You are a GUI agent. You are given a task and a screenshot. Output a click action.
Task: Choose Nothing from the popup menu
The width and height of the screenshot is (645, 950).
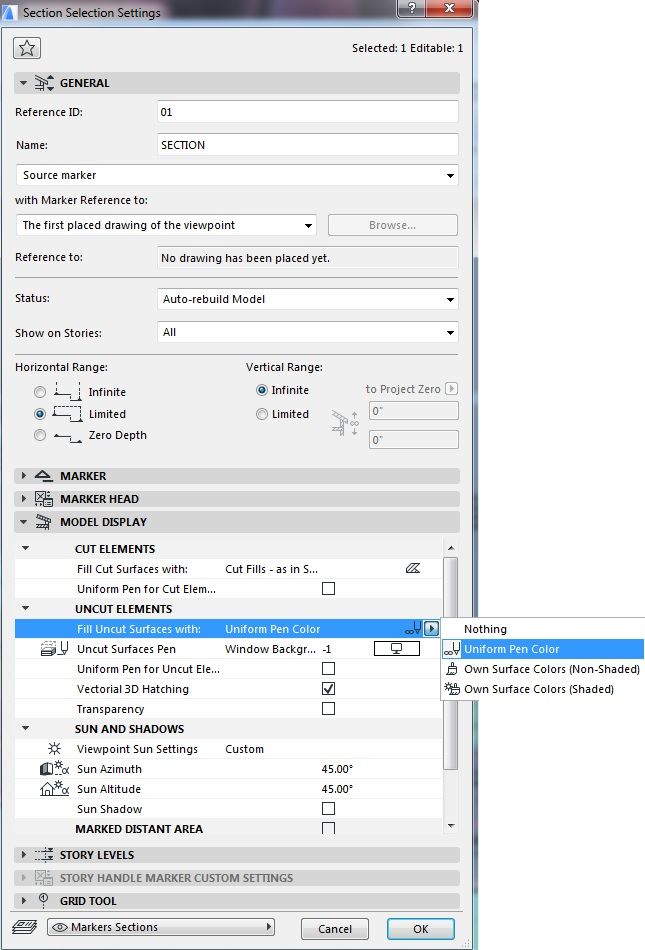tap(543, 629)
